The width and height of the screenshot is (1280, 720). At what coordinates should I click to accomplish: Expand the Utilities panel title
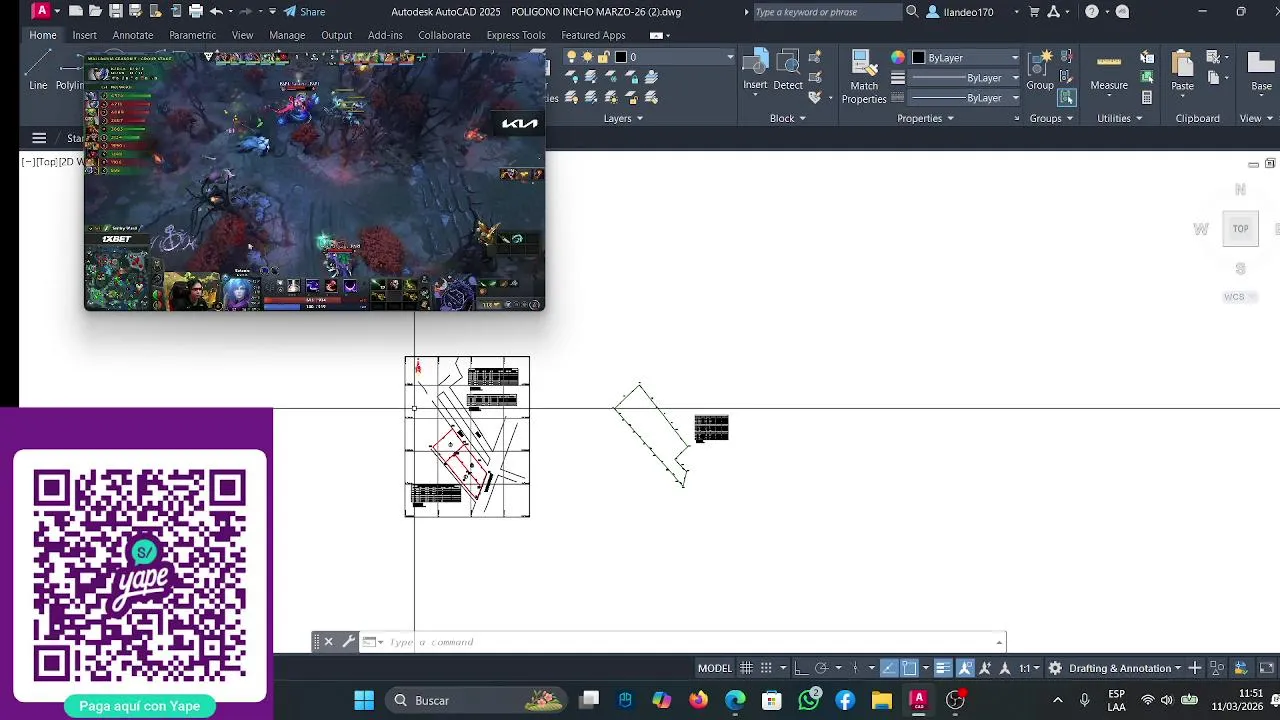point(1119,118)
